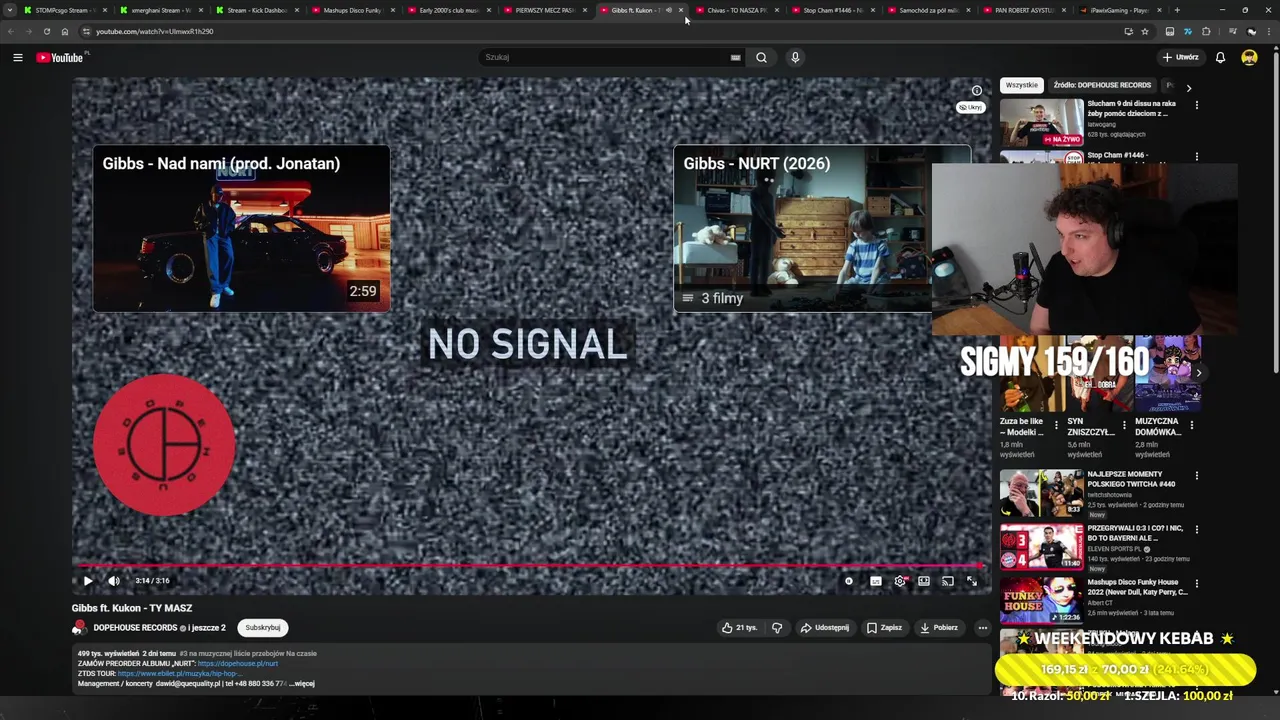The height and width of the screenshot is (720, 1280).
Task: Open the info card icon in player corner
Action: pos(977,91)
